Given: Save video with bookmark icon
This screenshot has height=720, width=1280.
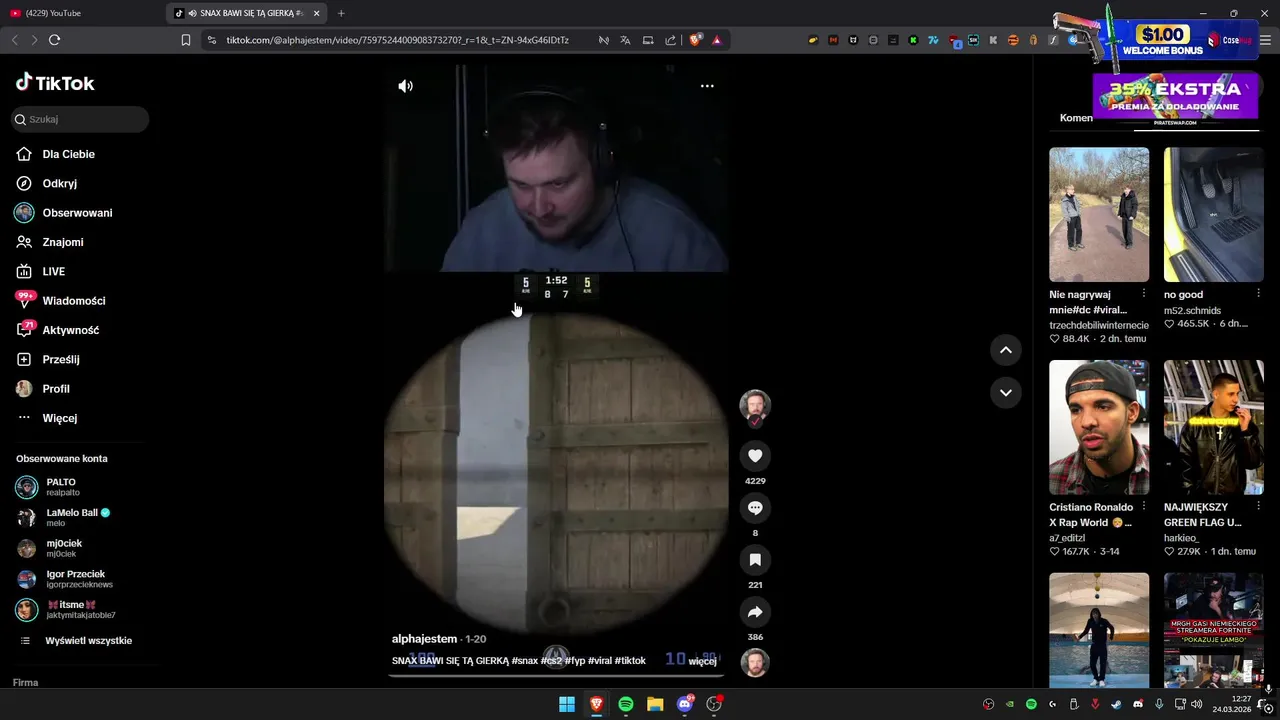Looking at the screenshot, I should 755,560.
